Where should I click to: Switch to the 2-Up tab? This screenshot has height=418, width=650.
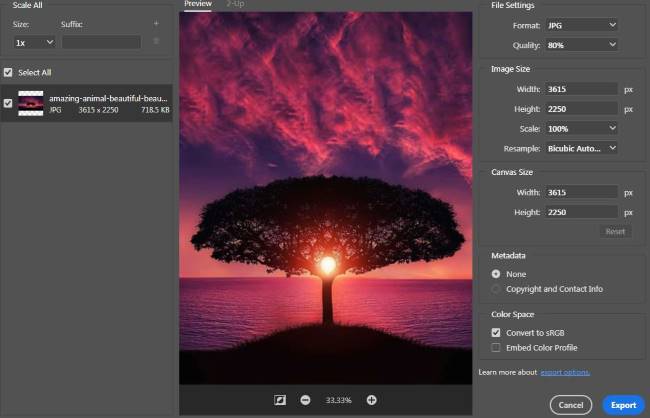click(235, 4)
